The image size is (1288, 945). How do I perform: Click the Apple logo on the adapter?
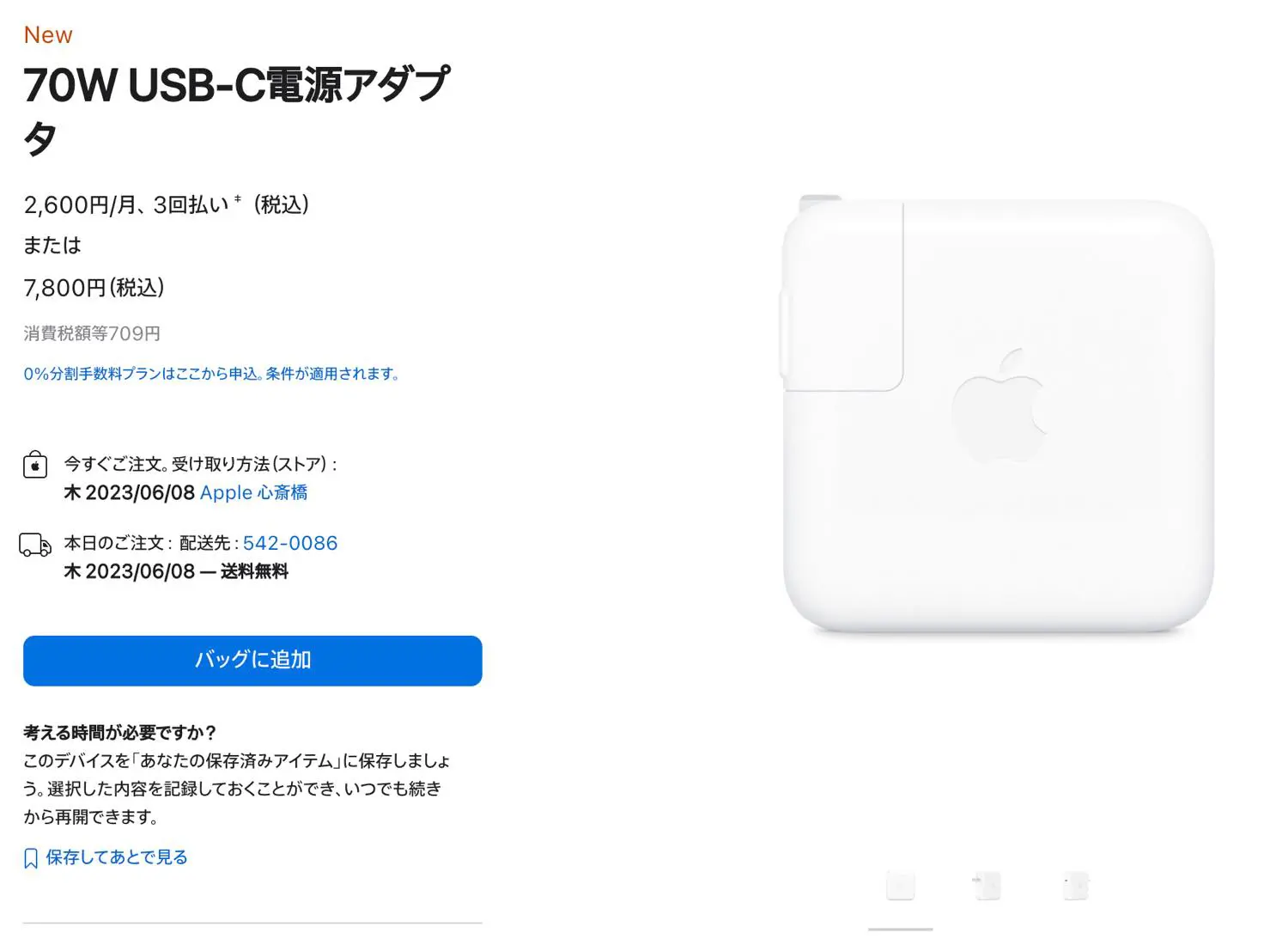(x=1000, y=406)
